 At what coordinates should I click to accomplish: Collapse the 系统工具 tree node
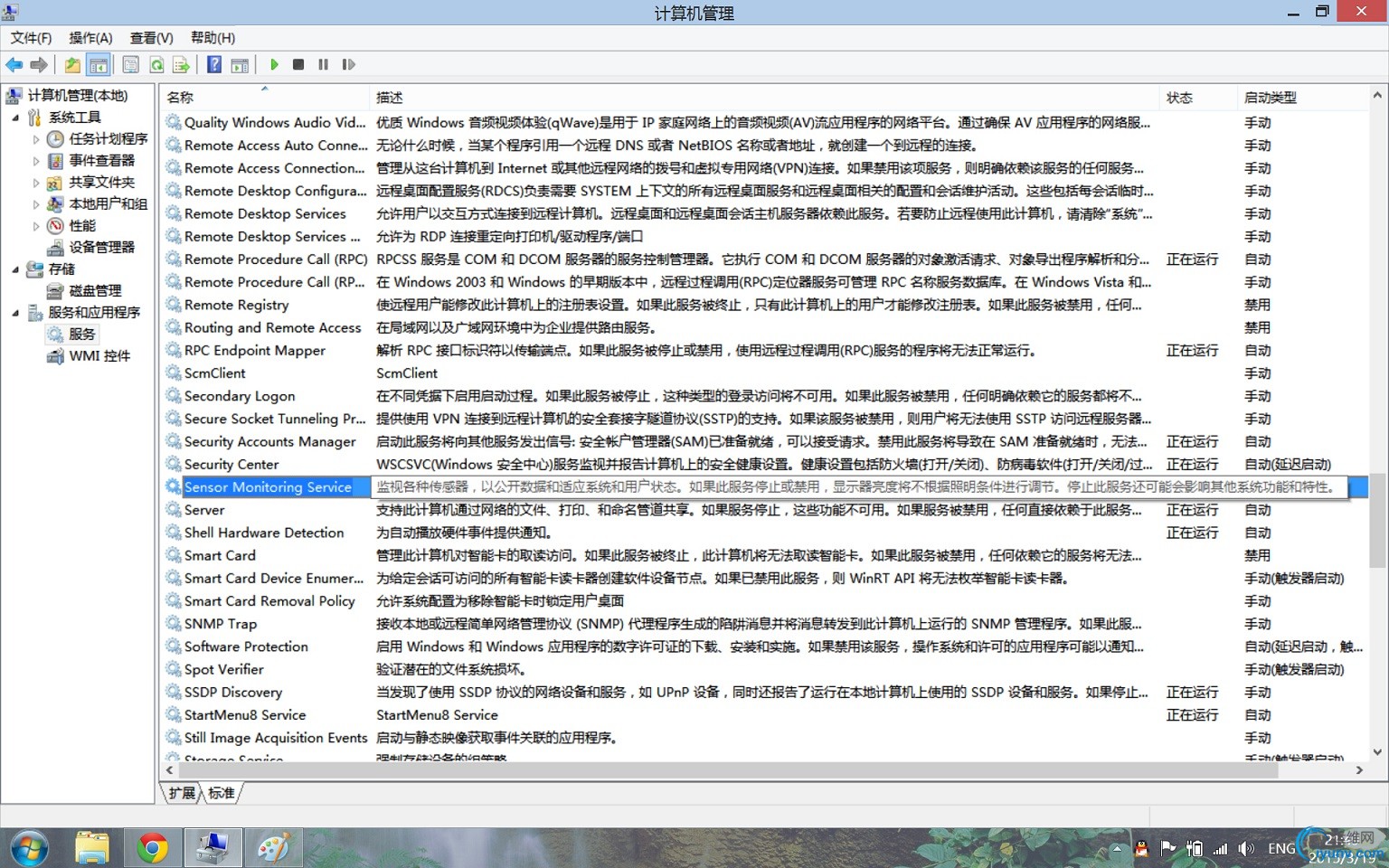15,118
